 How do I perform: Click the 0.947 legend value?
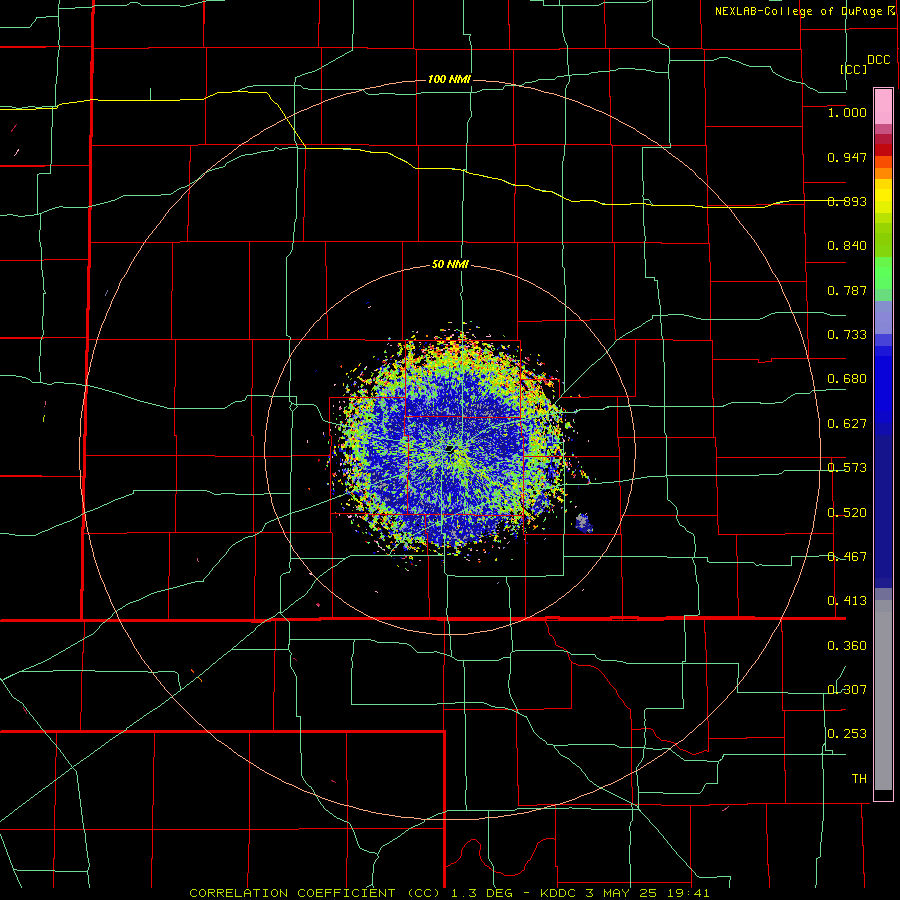[x=847, y=157]
